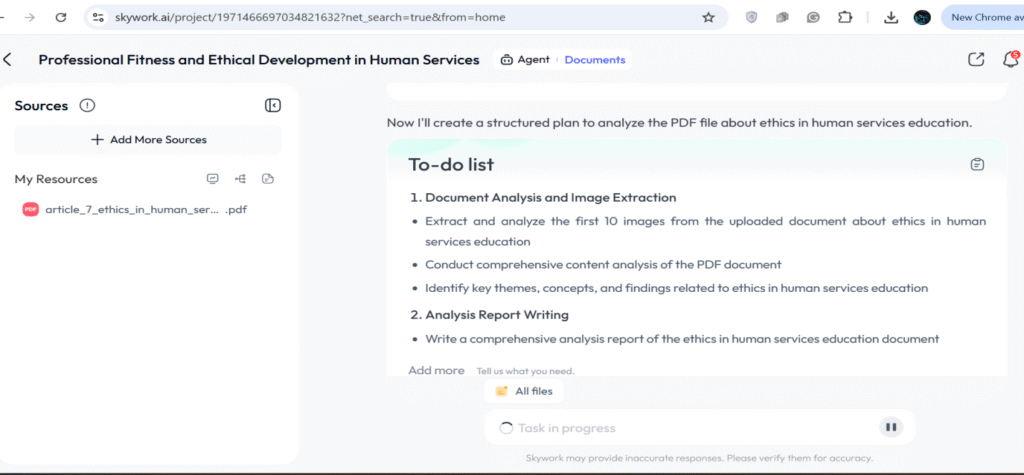Go back using the left chevron arrow
Image resolution: width=1024 pixels, height=475 pixels.
8,60
